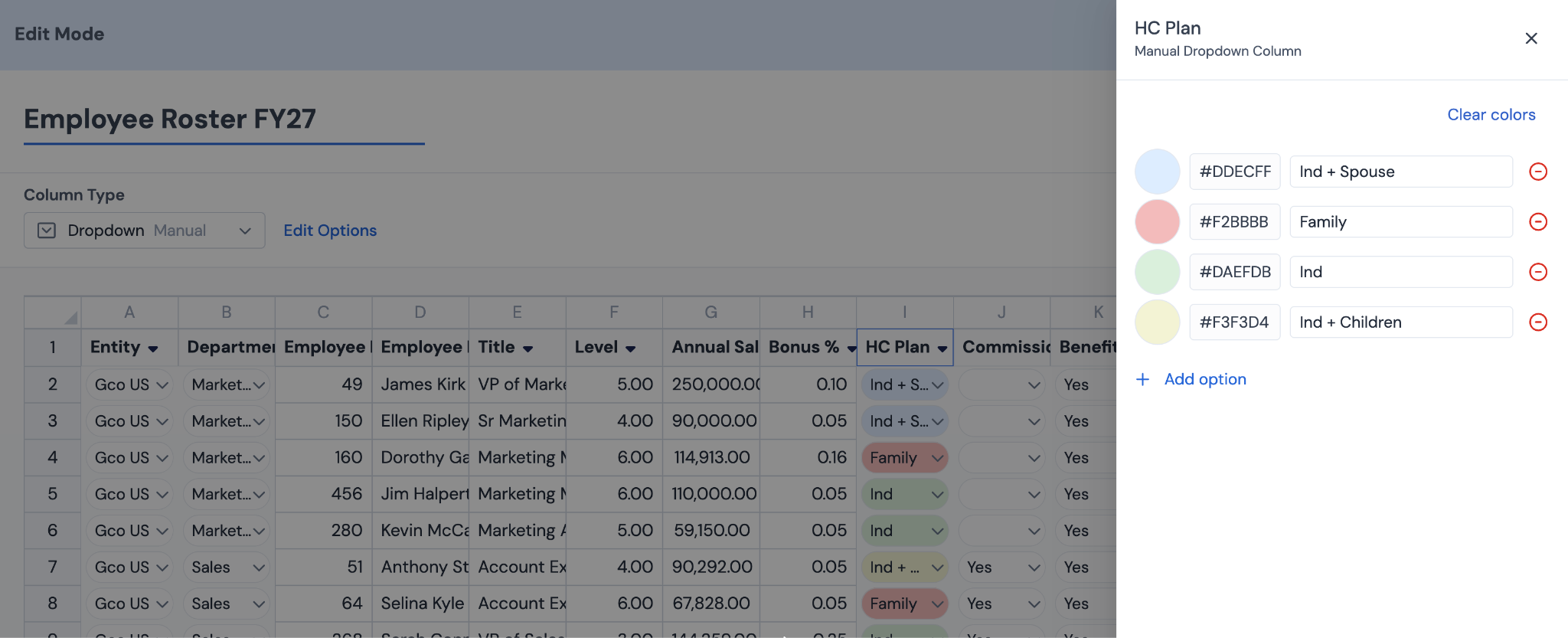Screen dimensions: 1568x638
Task: Open the pink color swatch for Family
Action: [1157, 222]
